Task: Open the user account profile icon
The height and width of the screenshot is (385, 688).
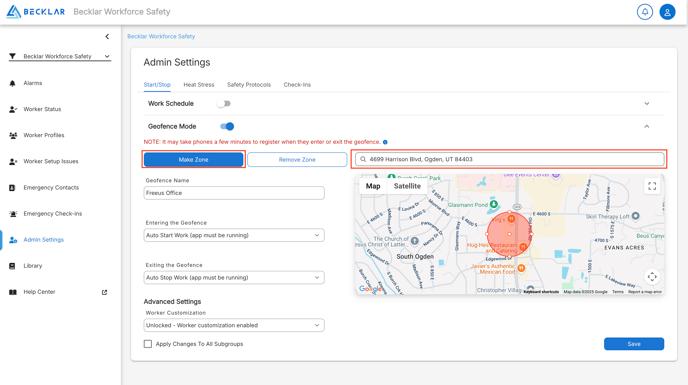Action: (667, 12)
